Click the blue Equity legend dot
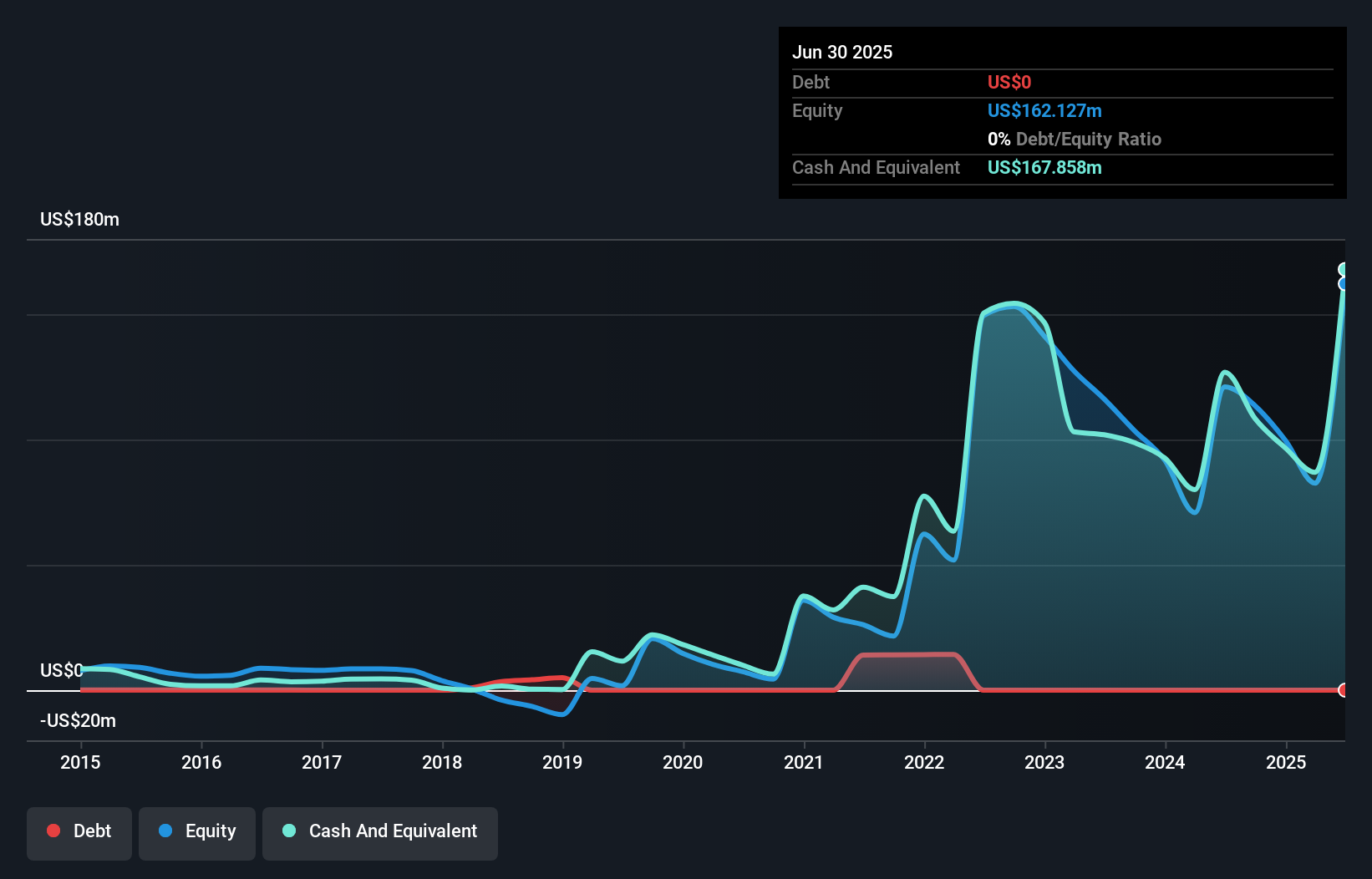Screen dimensions: 1372x879 pos(167,831)
